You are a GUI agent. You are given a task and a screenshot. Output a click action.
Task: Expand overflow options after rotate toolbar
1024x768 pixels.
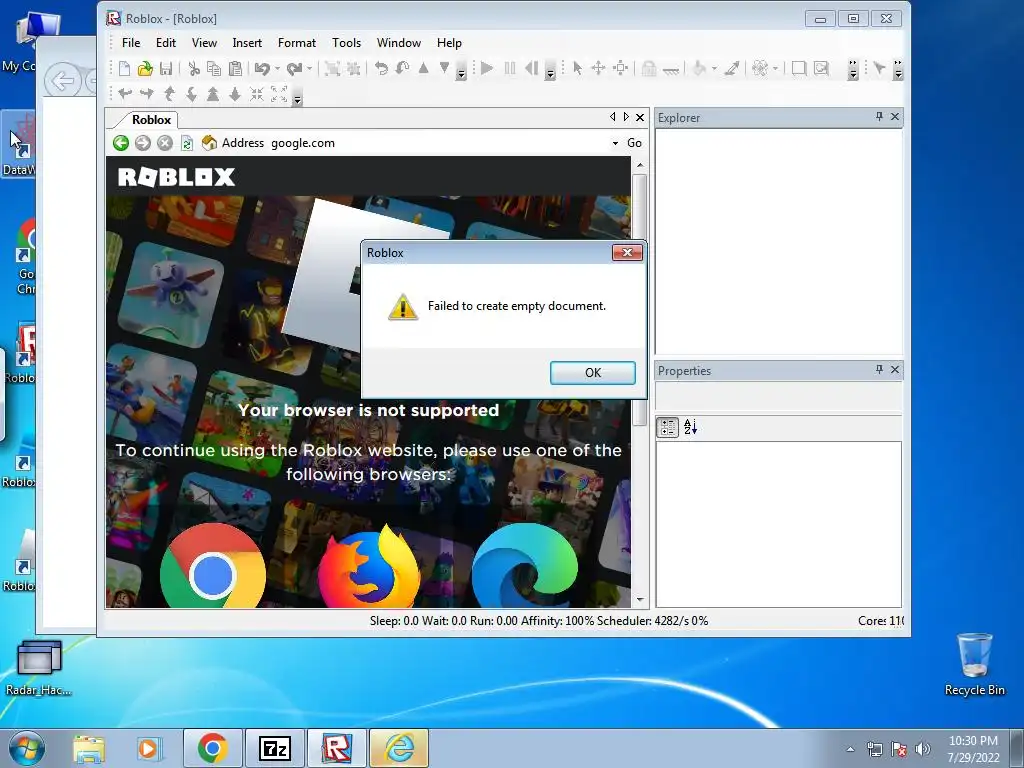(x=461, y=69)
